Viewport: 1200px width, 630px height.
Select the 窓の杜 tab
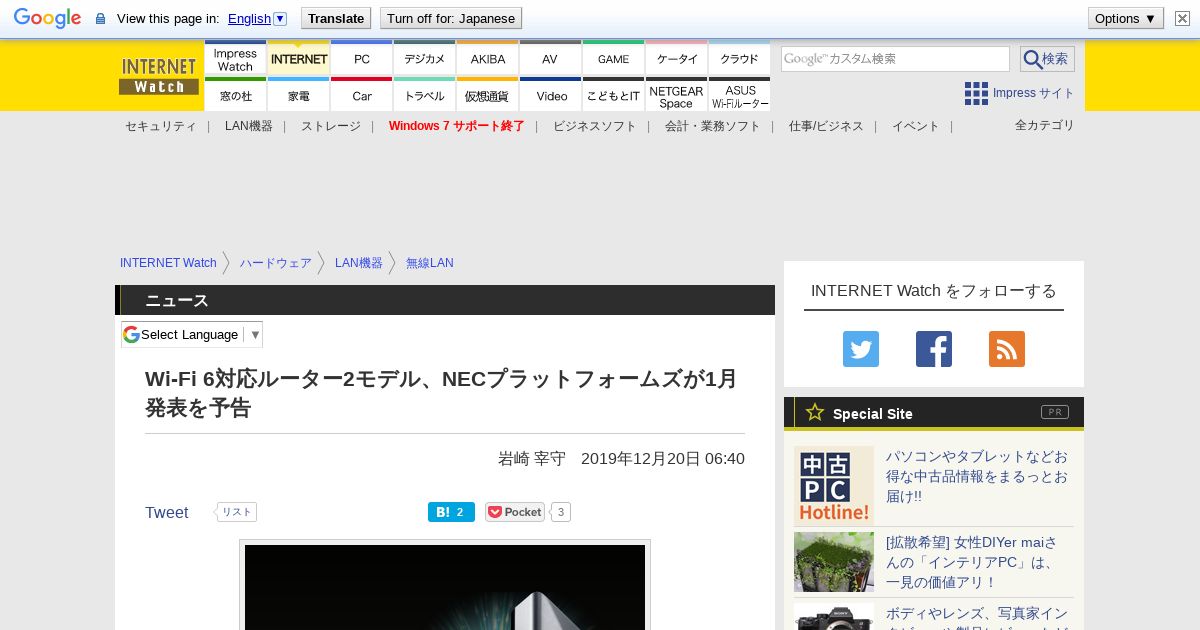[235, 95]
